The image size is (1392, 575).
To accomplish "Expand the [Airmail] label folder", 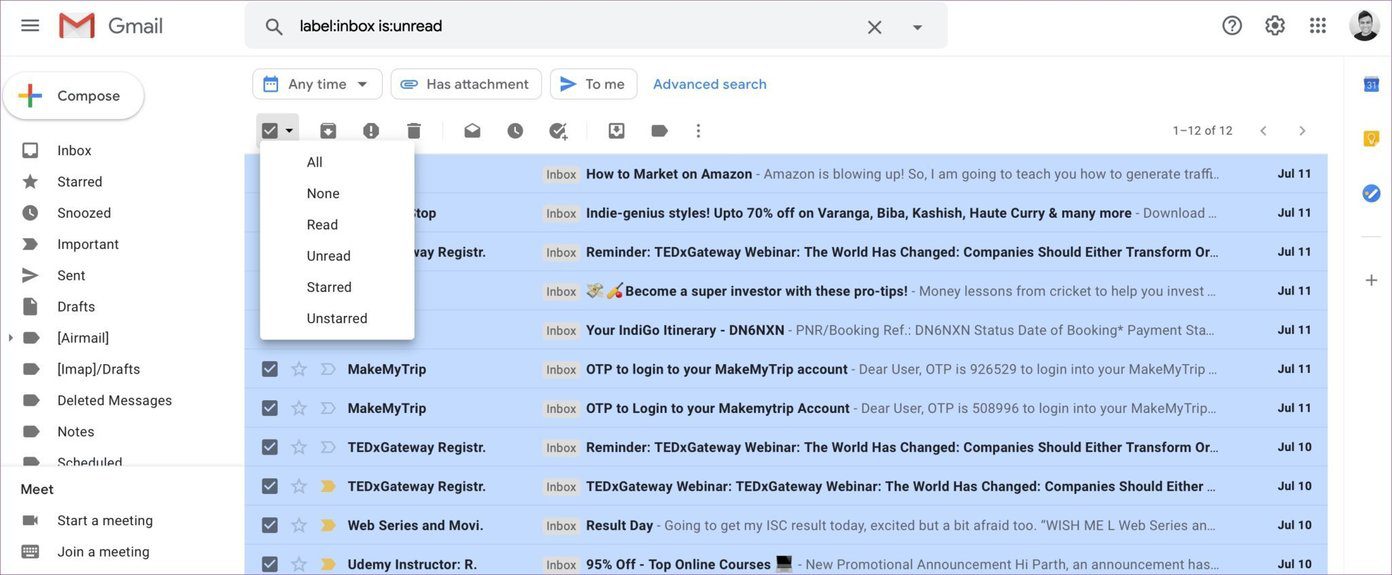I will click(x=11, y=338).
